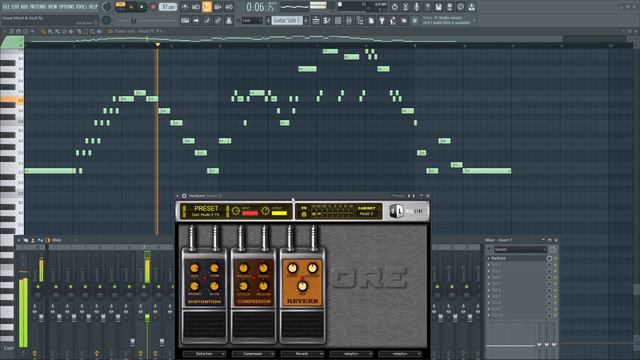The image size is (640, 360).
Task: Click the one-click audio recording microphone icon
Action: (x=416, y=7)
